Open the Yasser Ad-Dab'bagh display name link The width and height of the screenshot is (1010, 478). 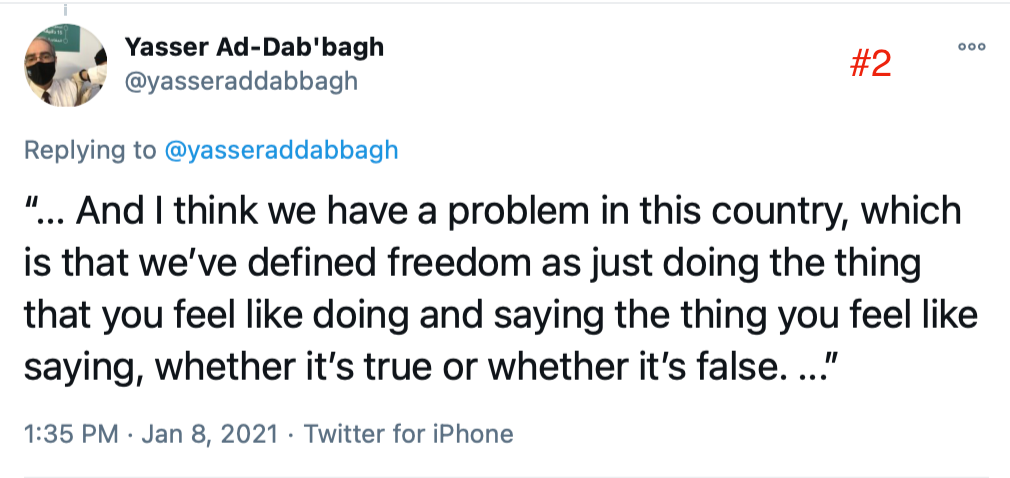(254, 47)
